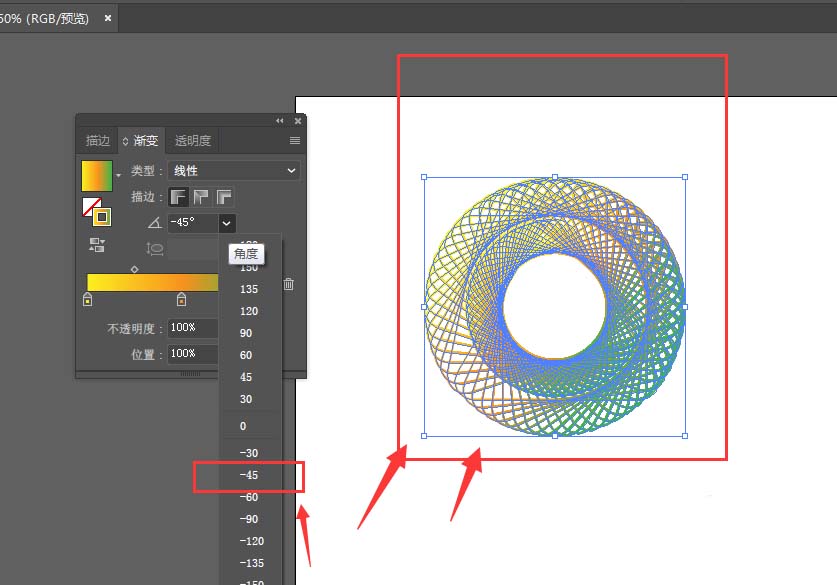This screenshot has height=585, width=837.
Task: Switch to the 描边 tab
Action: coord(98,141)
